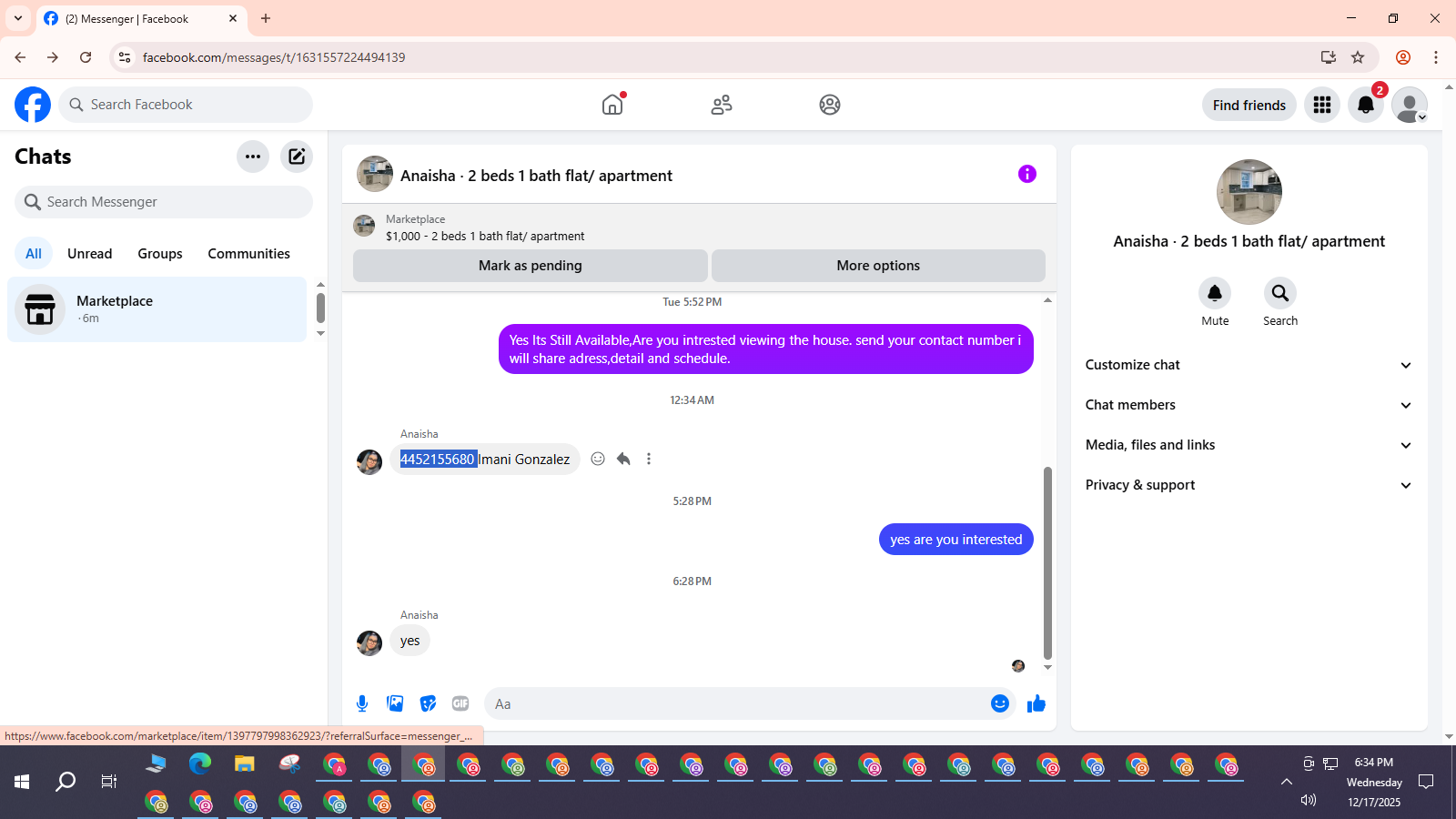Click the Mark as pending button
The height and width of the screenshot is (819, 1456).
click(531, 266)
